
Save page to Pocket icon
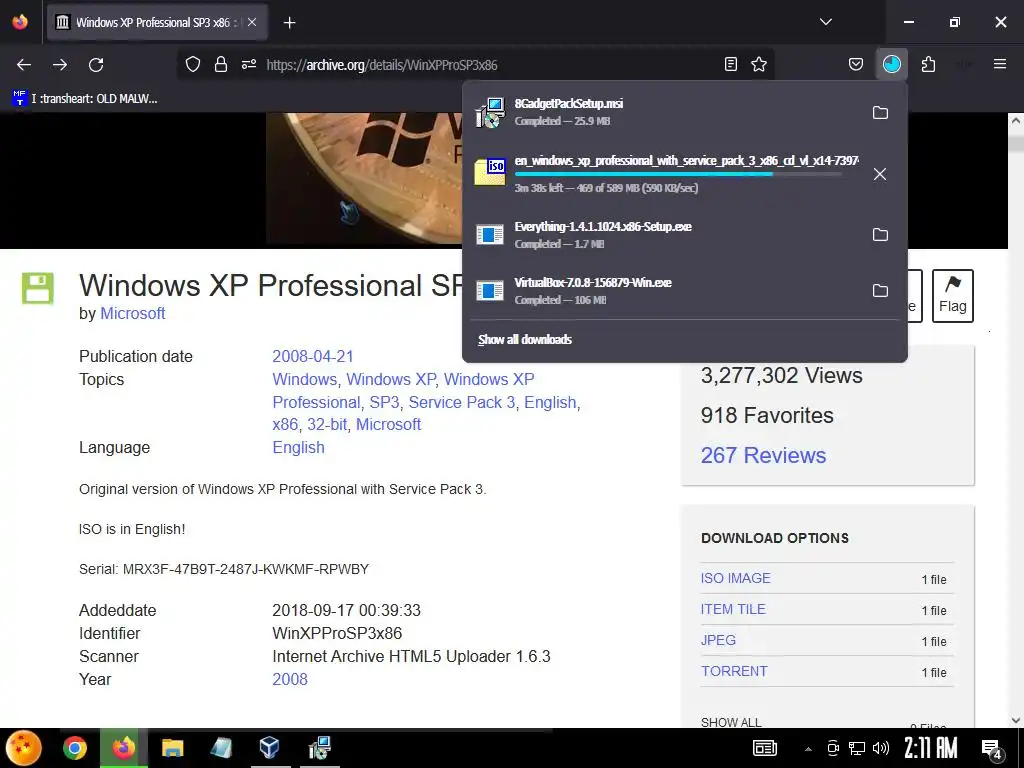856,64
